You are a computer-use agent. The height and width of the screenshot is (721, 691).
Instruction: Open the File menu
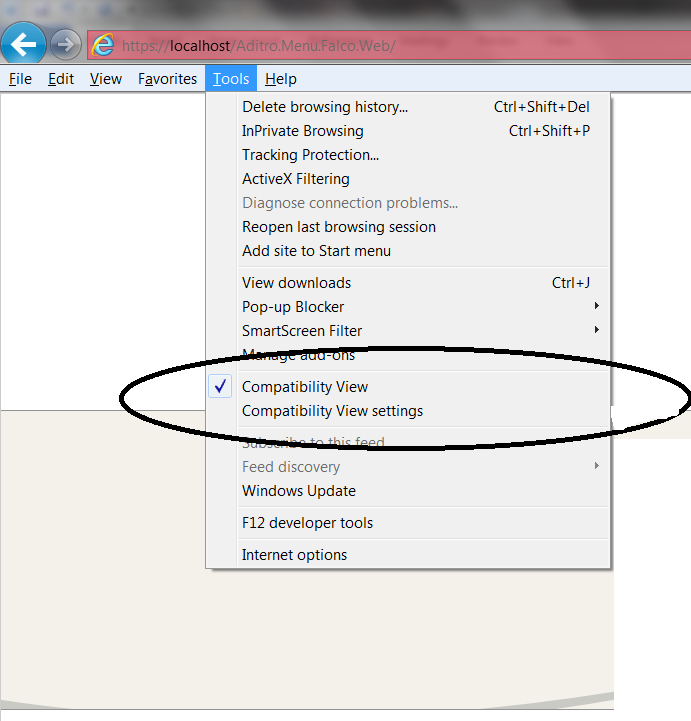click(20, 79)
